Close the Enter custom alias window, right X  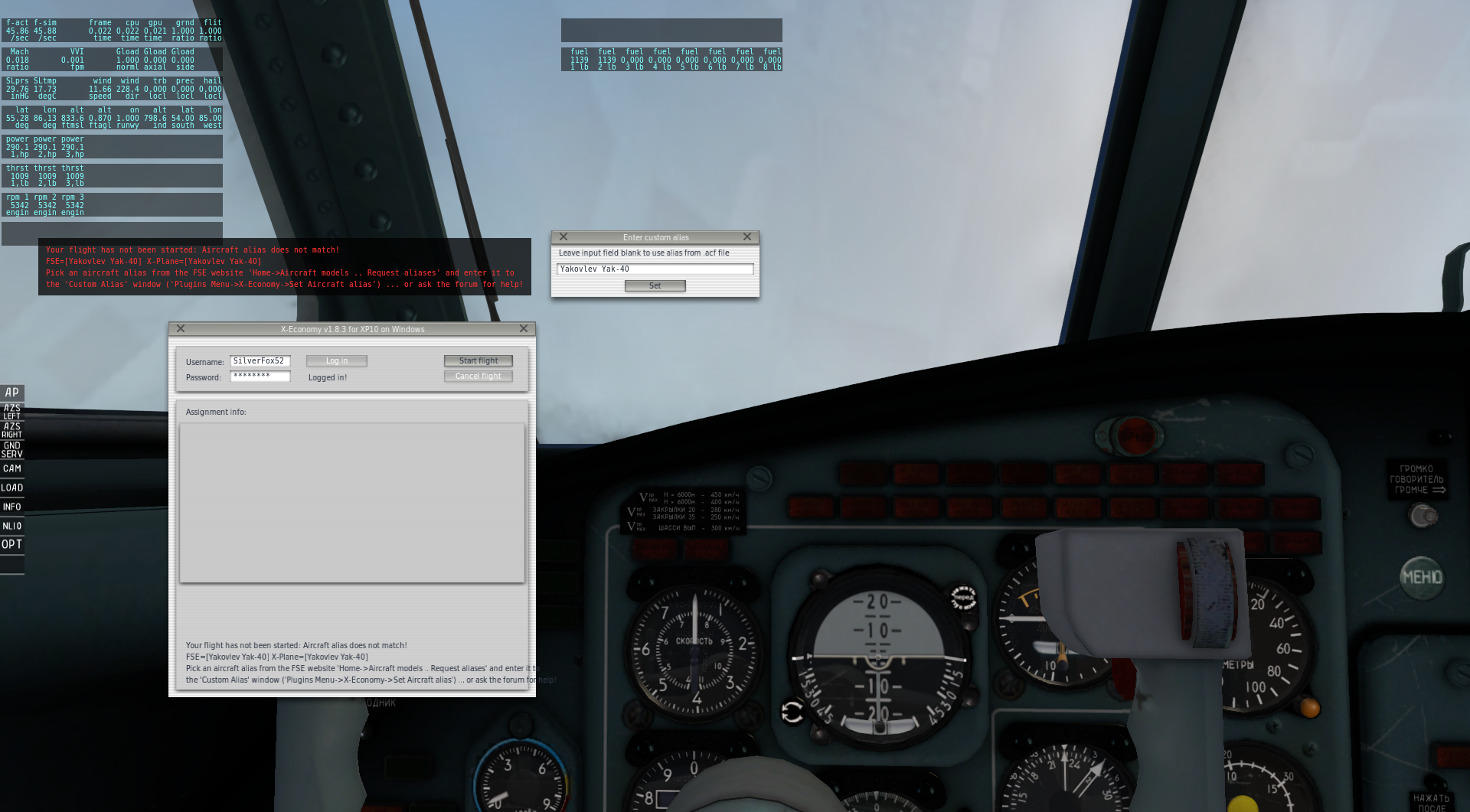(747, 236)
